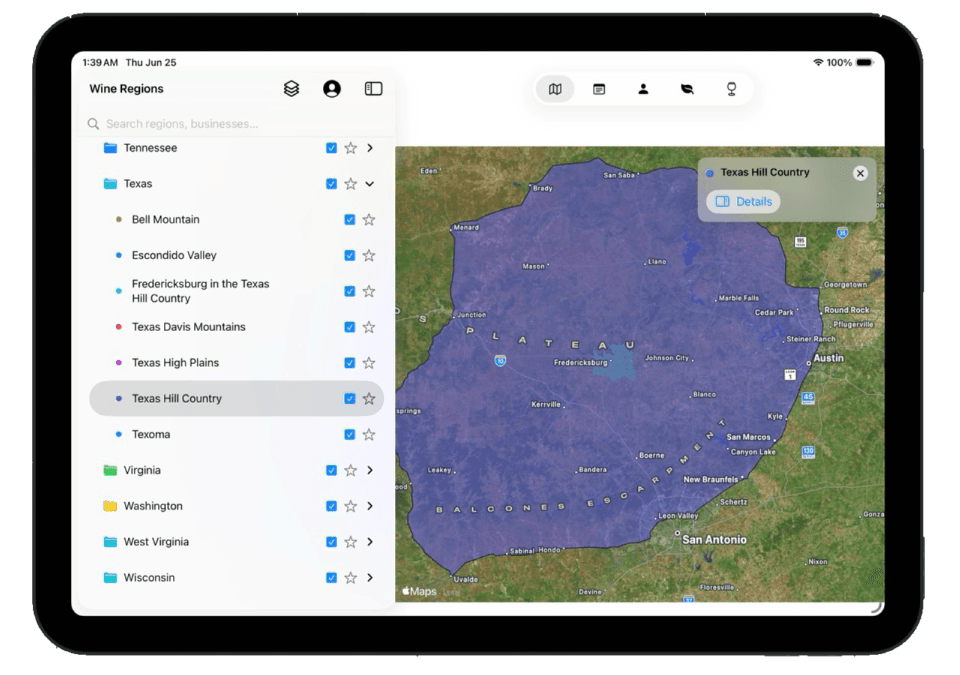Favorite the Texas folder star
Viewport: 960px width, 675px height.
[x=350, y=184]
